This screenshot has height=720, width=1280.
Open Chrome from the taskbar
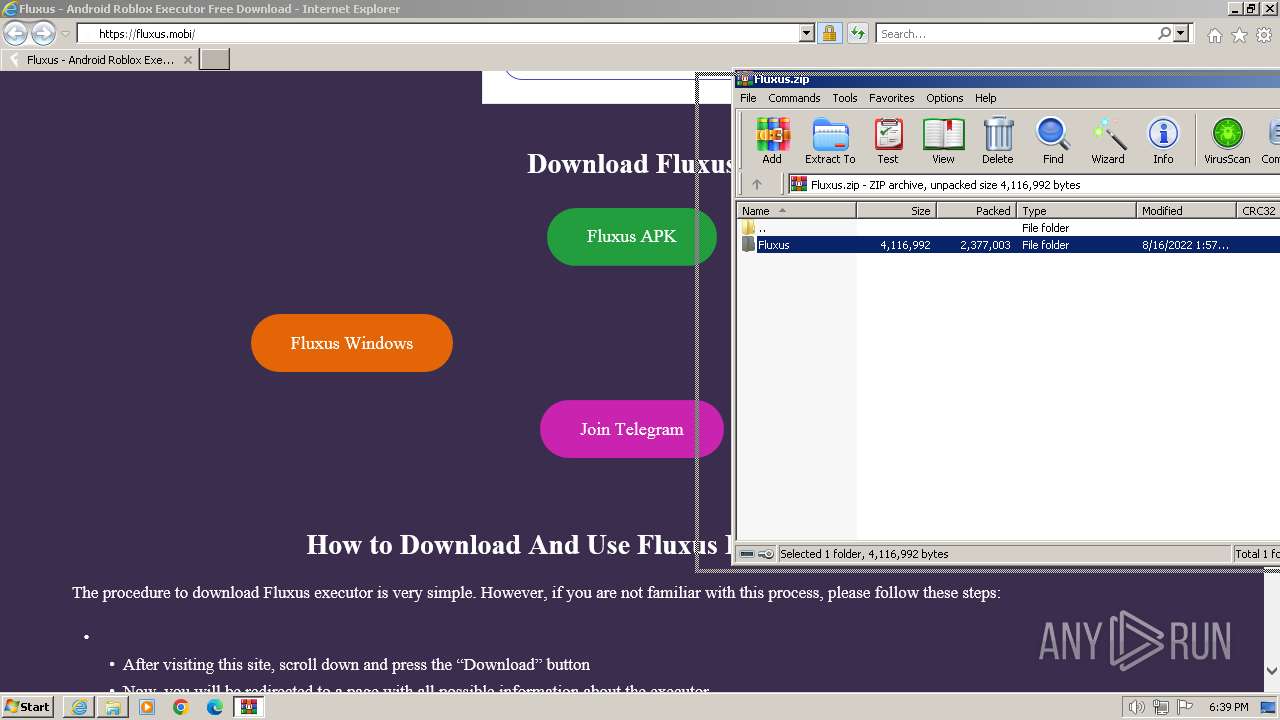[x=180, y=707]
